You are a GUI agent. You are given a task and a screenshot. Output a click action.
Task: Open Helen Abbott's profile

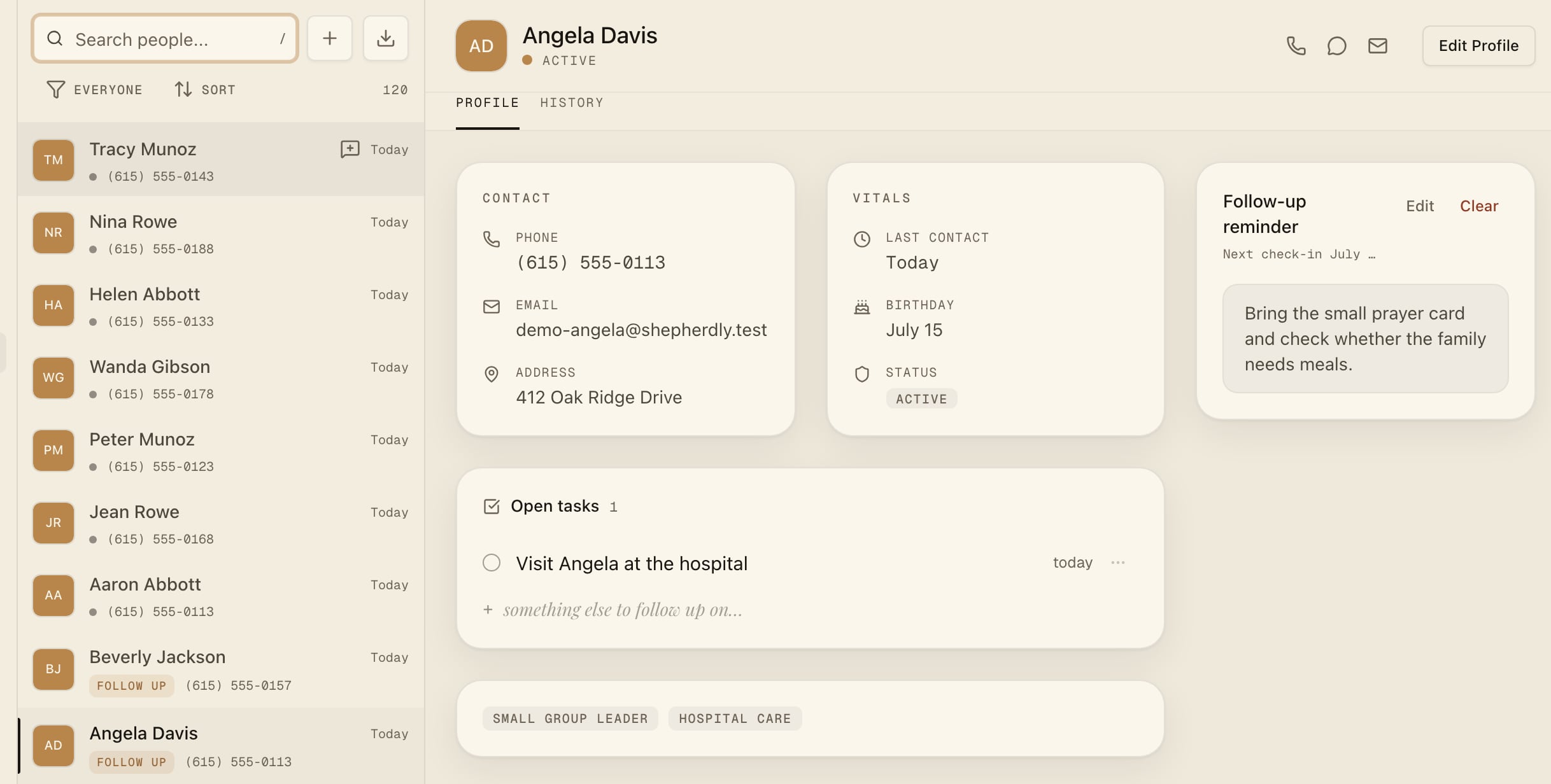(x=221, y=305)
